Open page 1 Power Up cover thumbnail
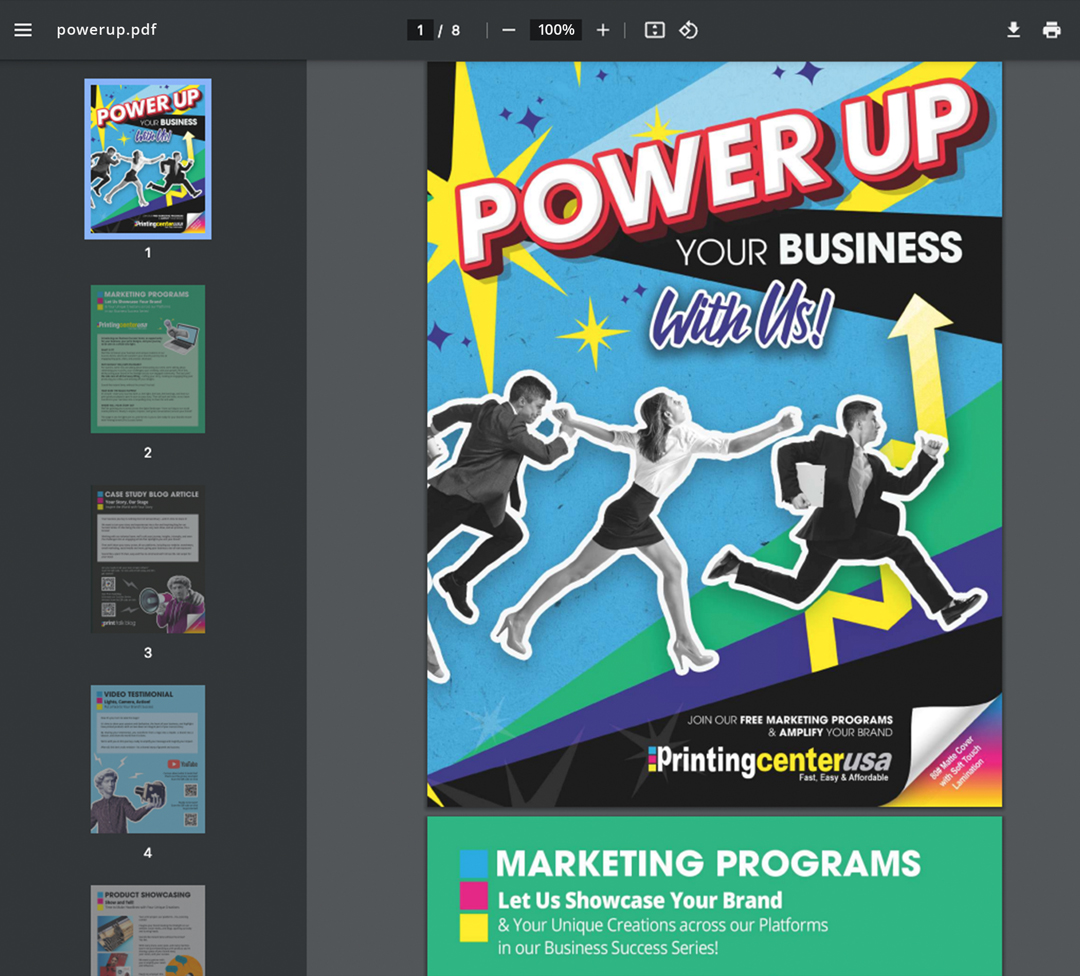This screenshot has height=976, width=1080. 148,159
